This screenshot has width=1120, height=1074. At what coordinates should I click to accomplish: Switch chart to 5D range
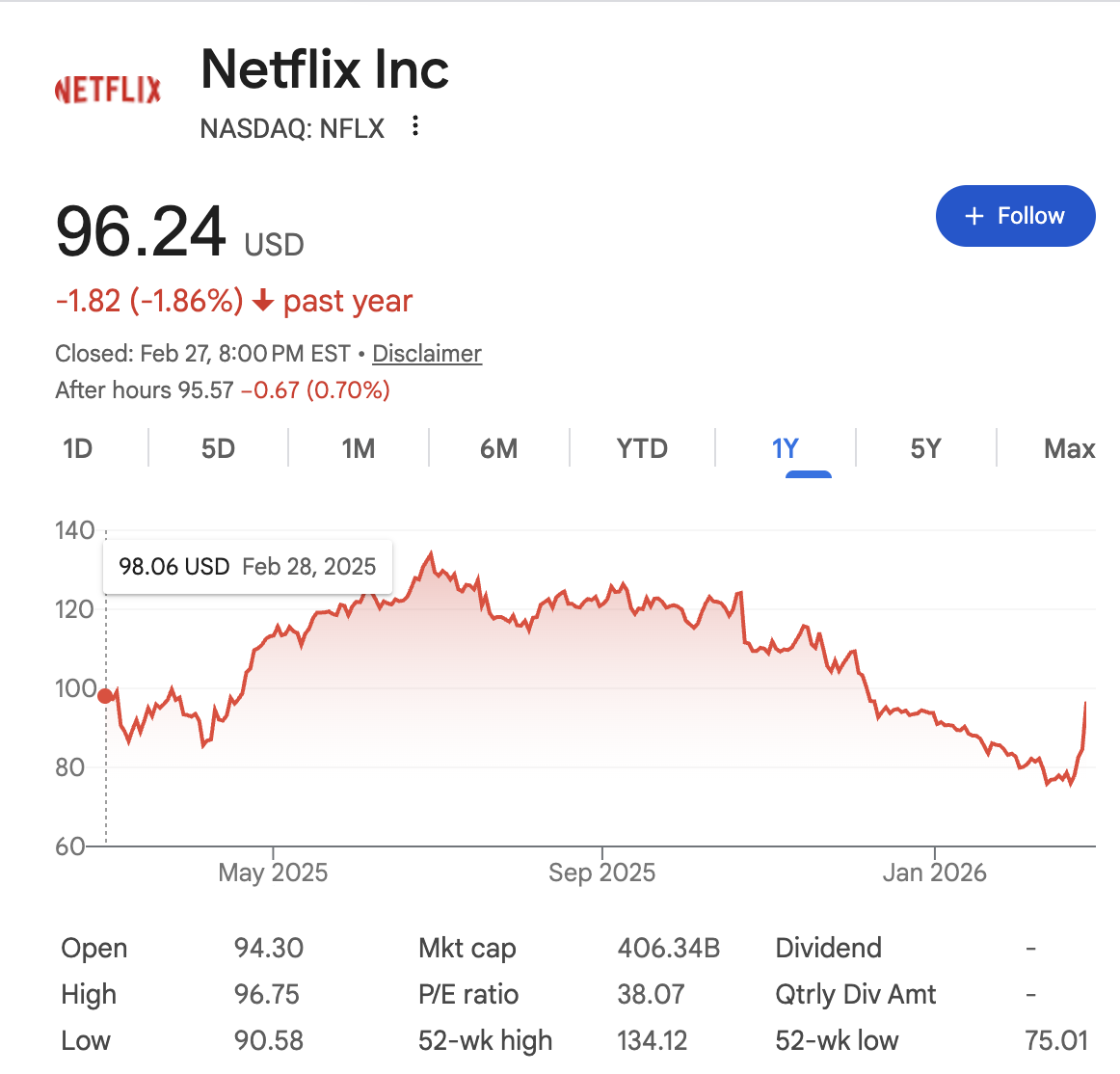point(218,448)
